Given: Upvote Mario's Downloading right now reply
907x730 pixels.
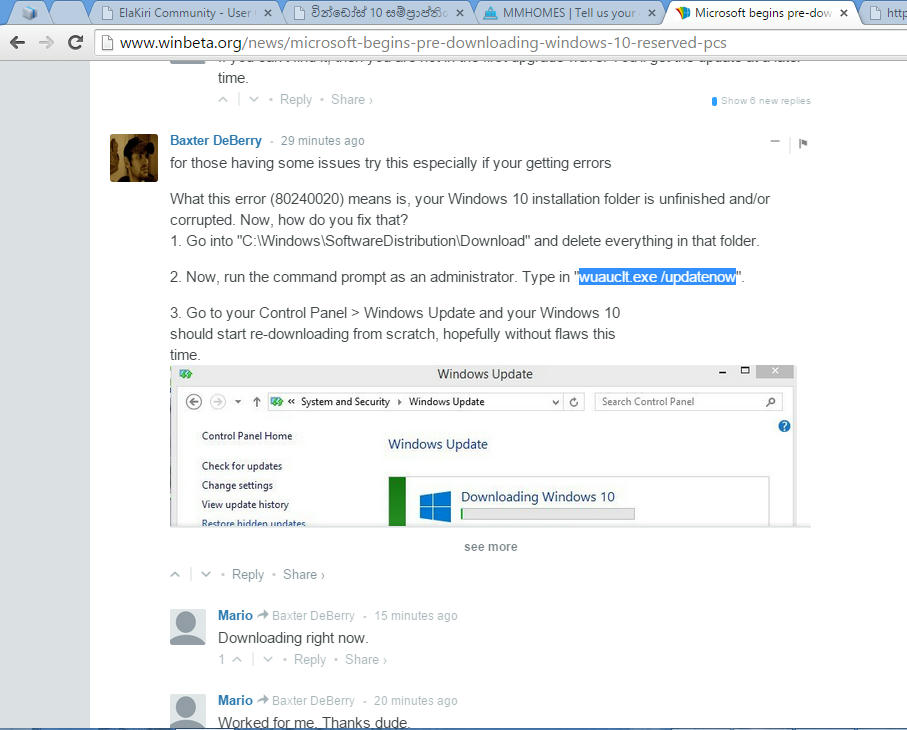Looking at the screenshot, I should tap(237, 659).
